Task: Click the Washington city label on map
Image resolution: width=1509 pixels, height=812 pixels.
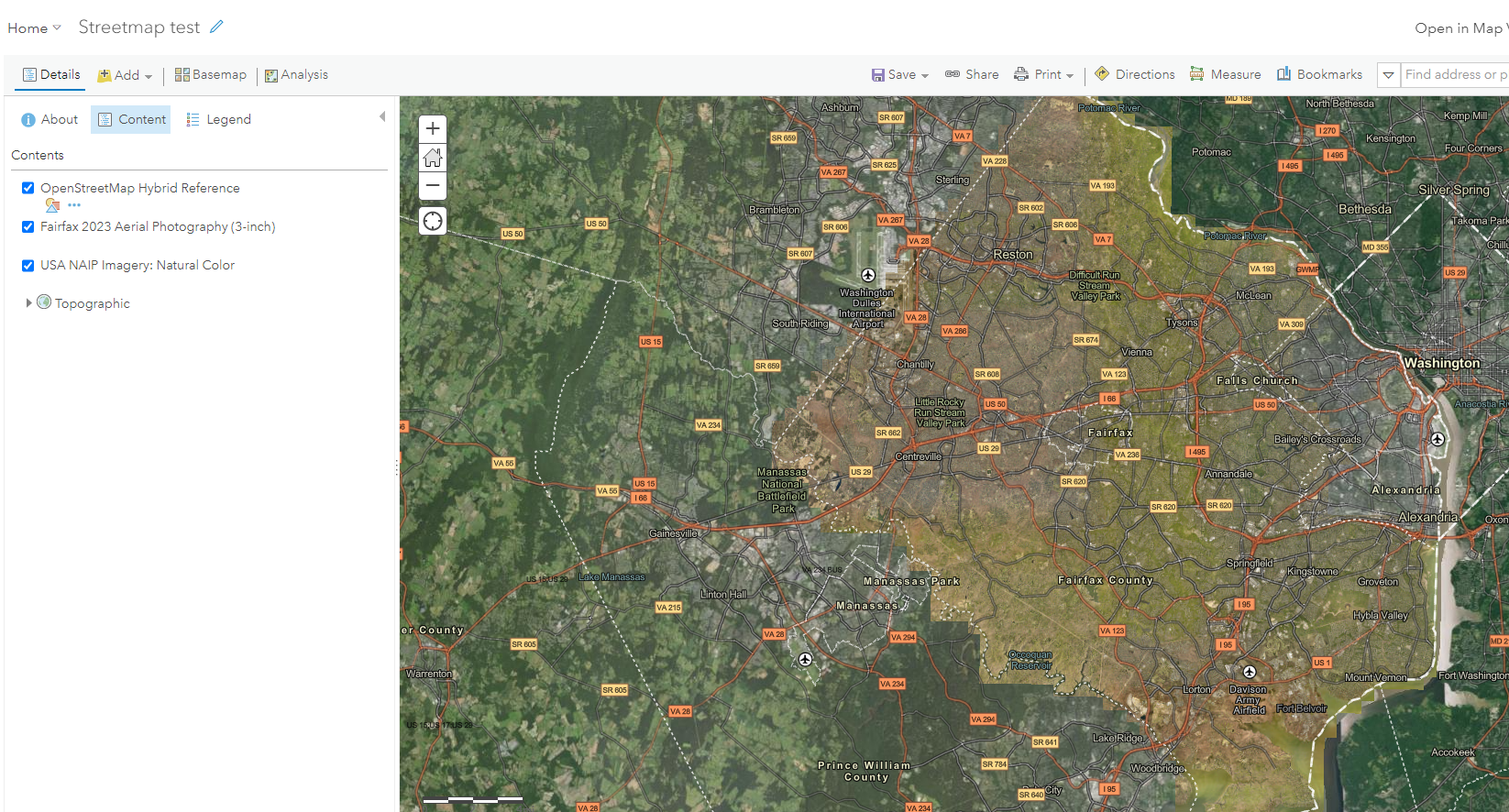Action: click(1441, 363)
